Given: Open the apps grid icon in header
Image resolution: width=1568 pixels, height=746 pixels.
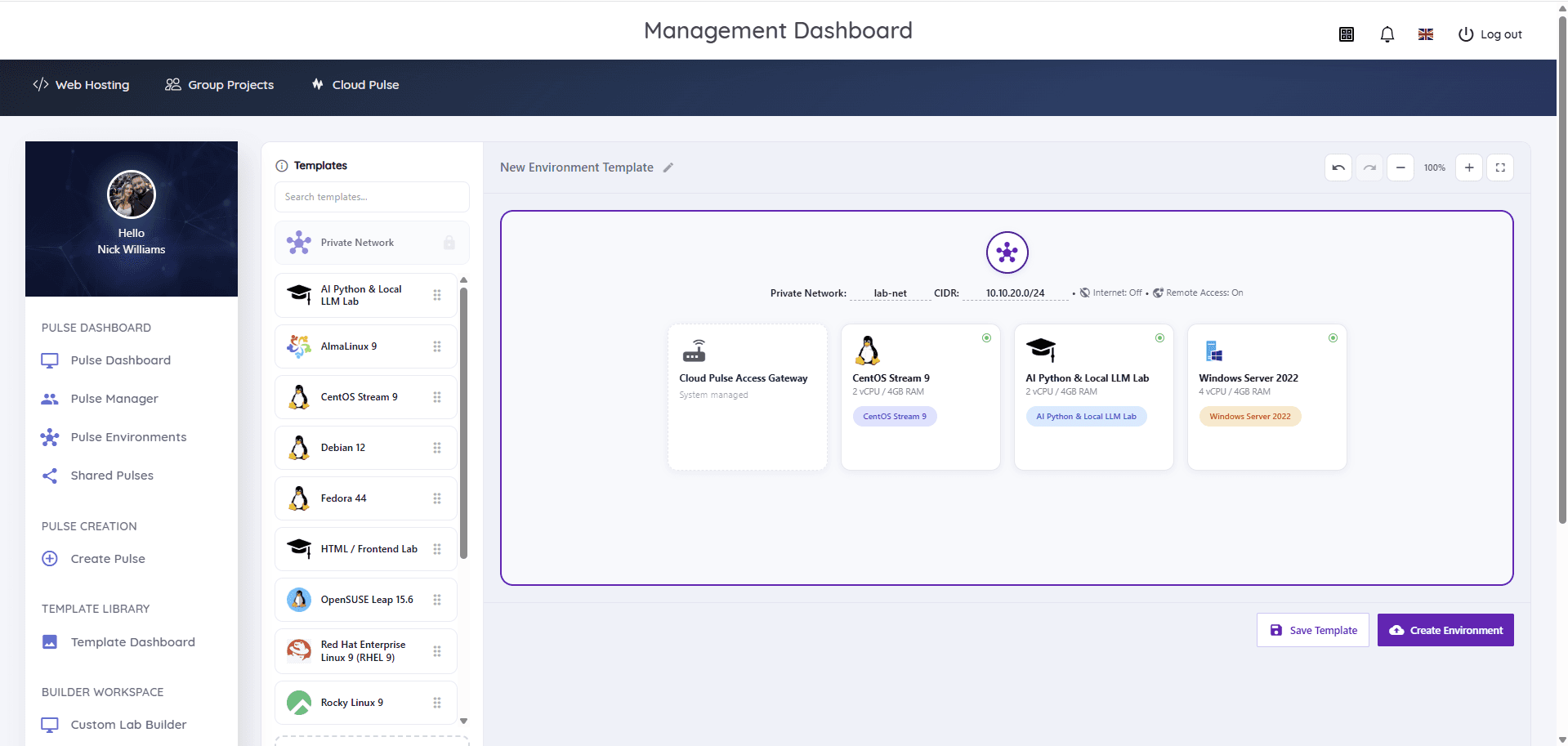Looking at the screenshot, I should (1347, 34).
